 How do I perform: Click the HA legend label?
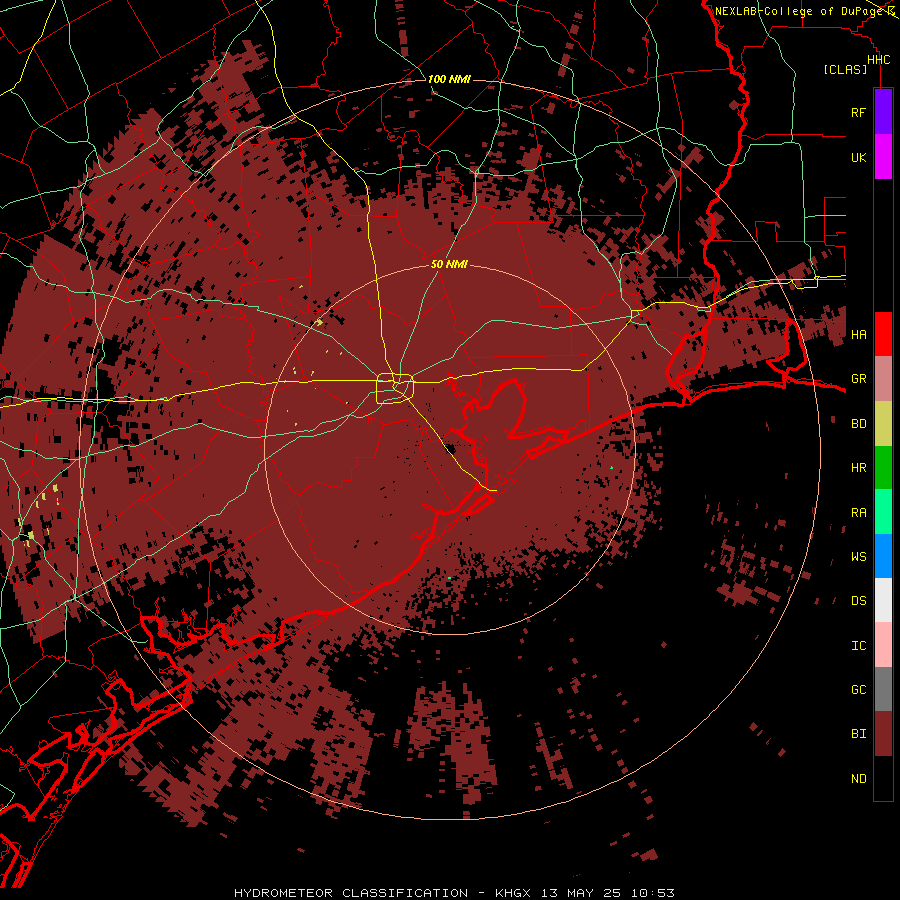(859, 334)
